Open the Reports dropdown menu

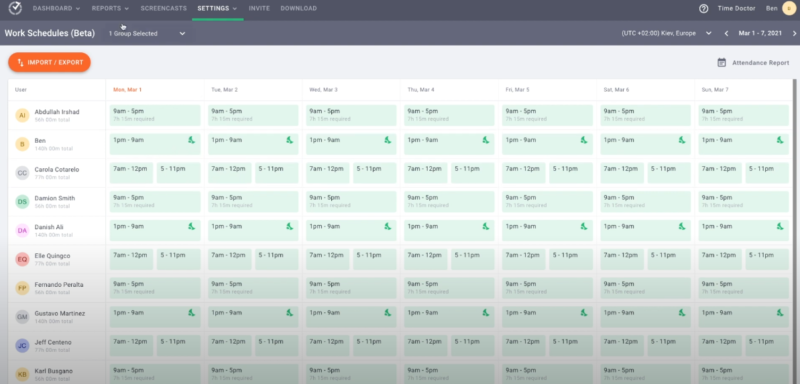110,9
